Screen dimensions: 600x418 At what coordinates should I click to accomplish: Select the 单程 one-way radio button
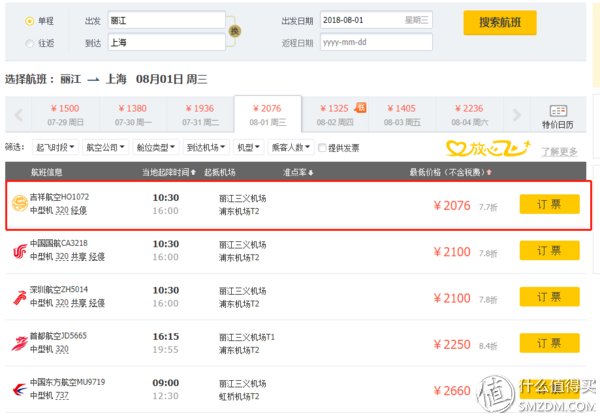[x=29, y=21]
